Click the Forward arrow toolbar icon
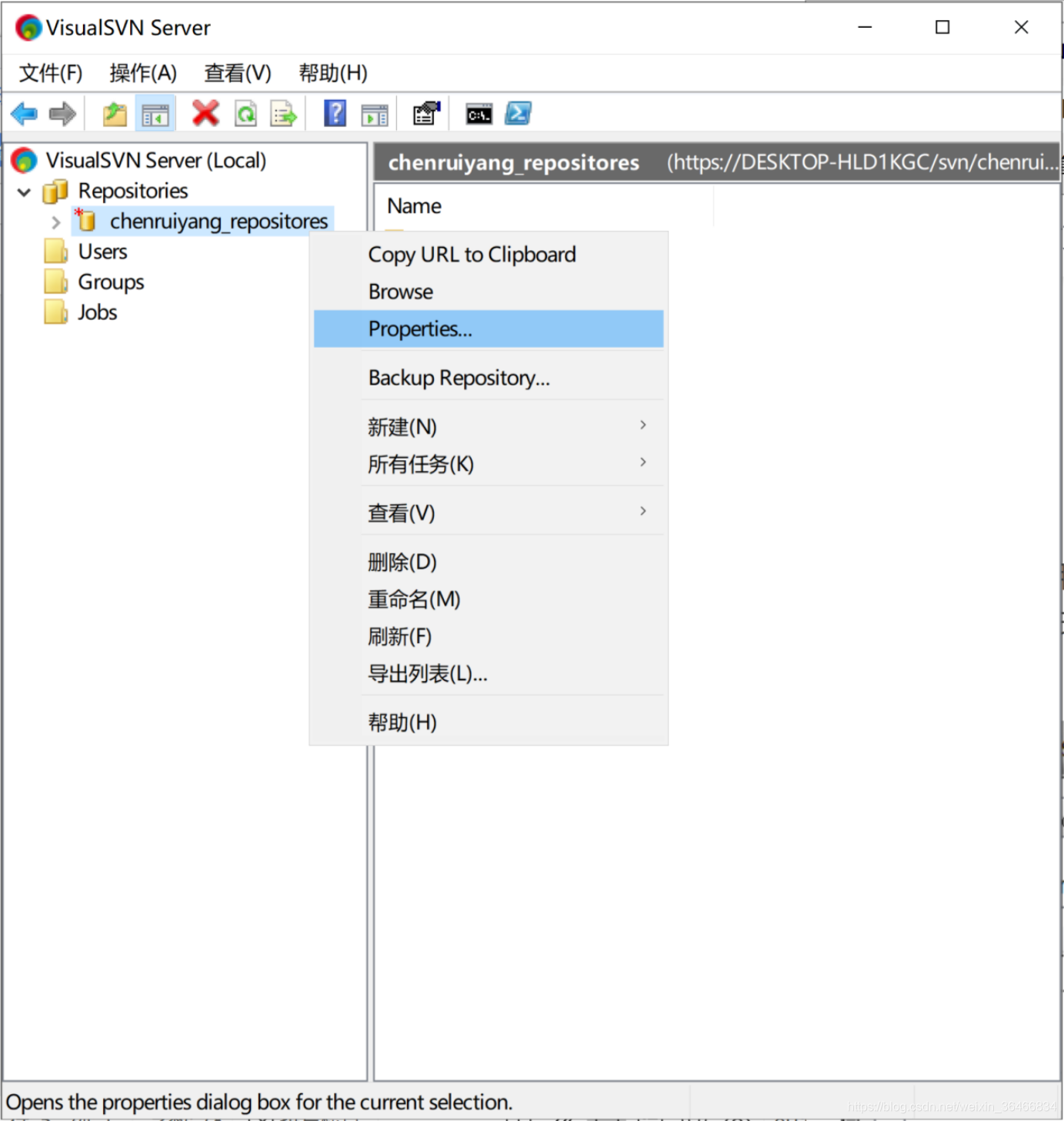Screen dimensions: 1064x1121 point(62,115)
